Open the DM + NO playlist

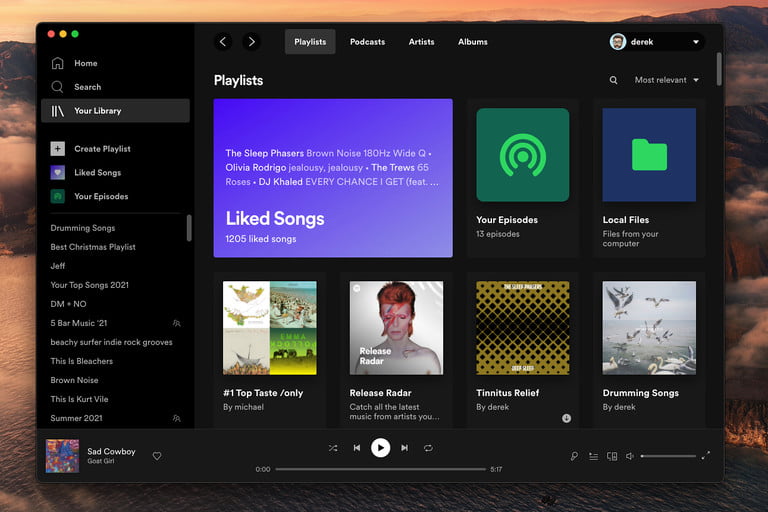pos(69,304)
